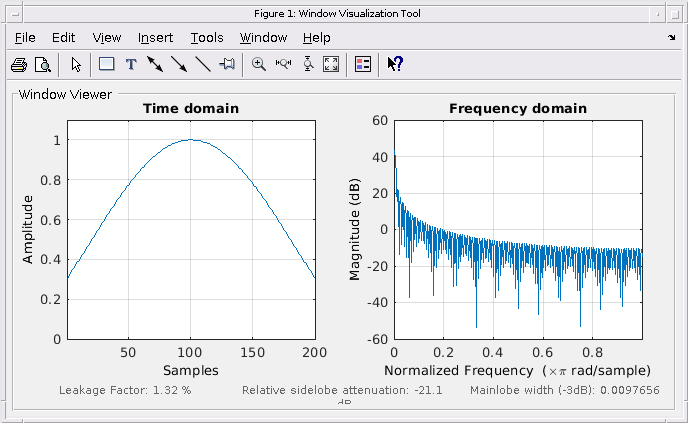The height and width of the screenshot is (423, 688).
Task: Pick the Insert Arrow tool
Action: [x=179, y=65]
